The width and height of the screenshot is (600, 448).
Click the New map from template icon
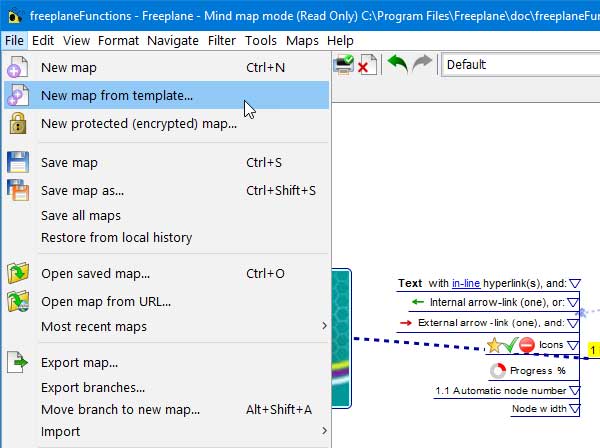(17, 95)
